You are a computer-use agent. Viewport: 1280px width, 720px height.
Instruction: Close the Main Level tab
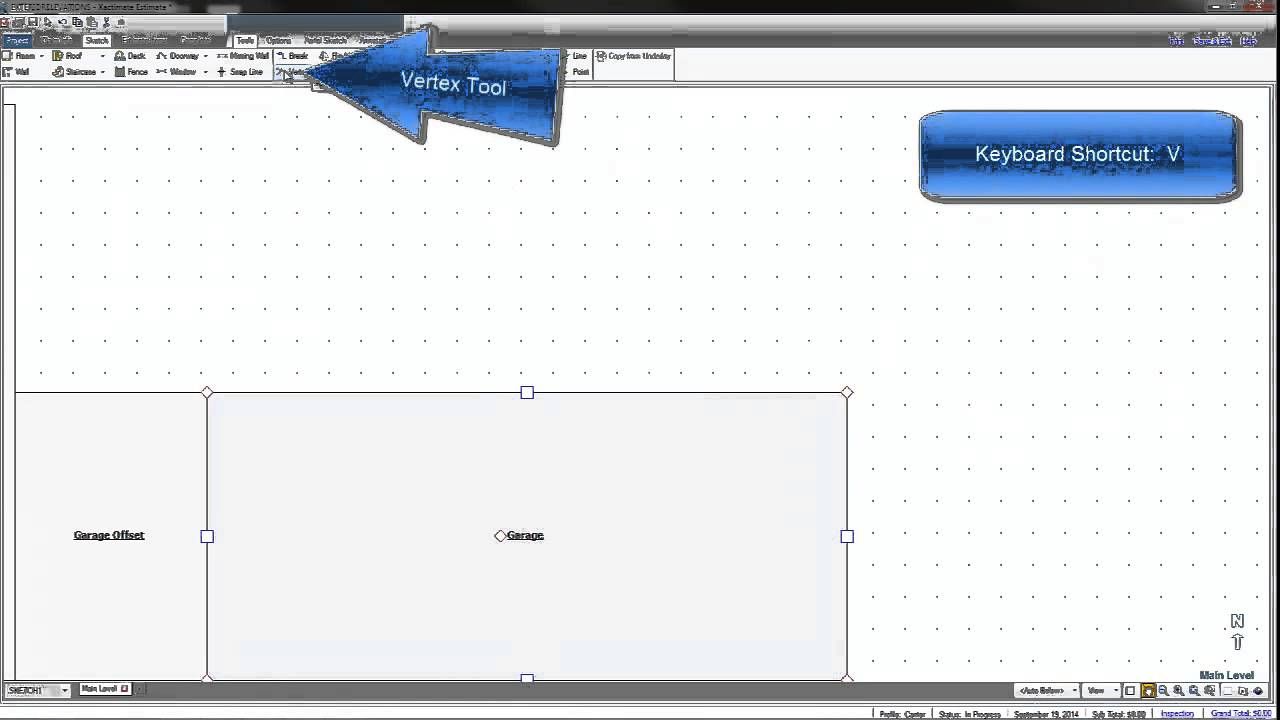(x=125, y=689)
